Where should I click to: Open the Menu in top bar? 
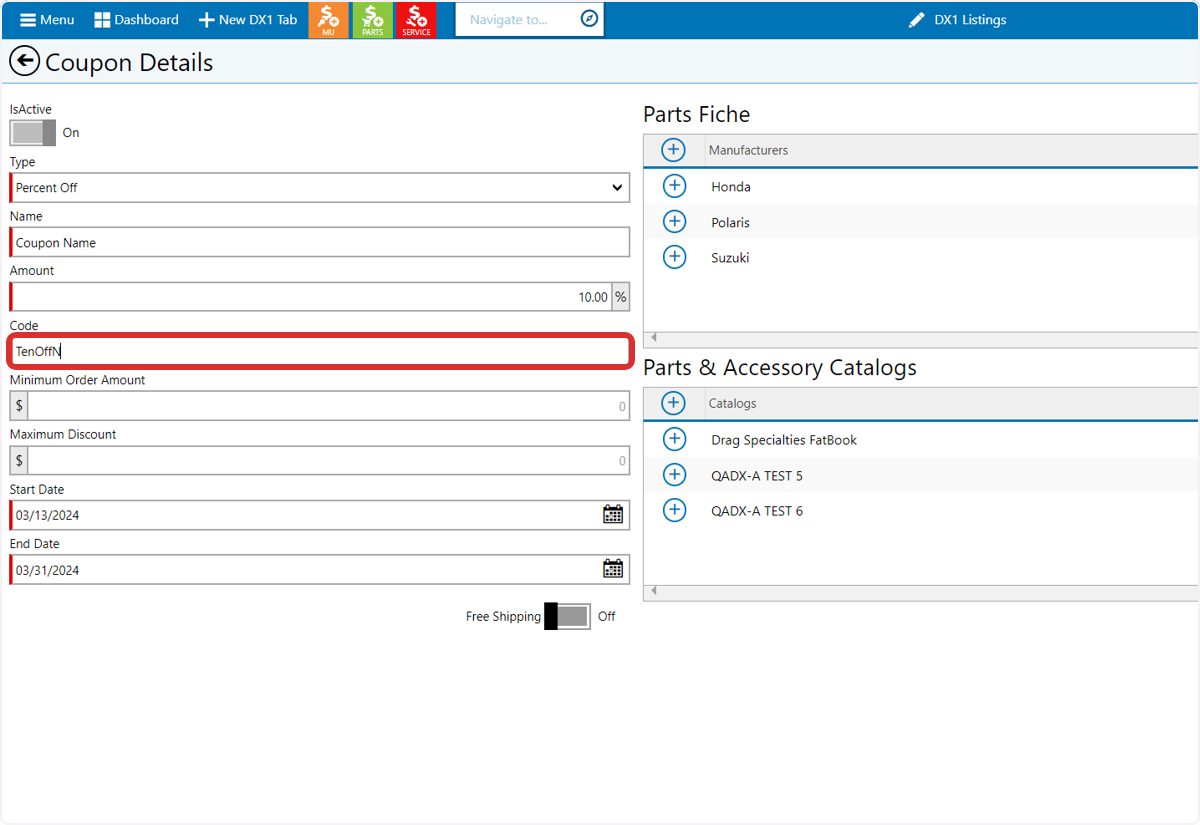point(47,20)
